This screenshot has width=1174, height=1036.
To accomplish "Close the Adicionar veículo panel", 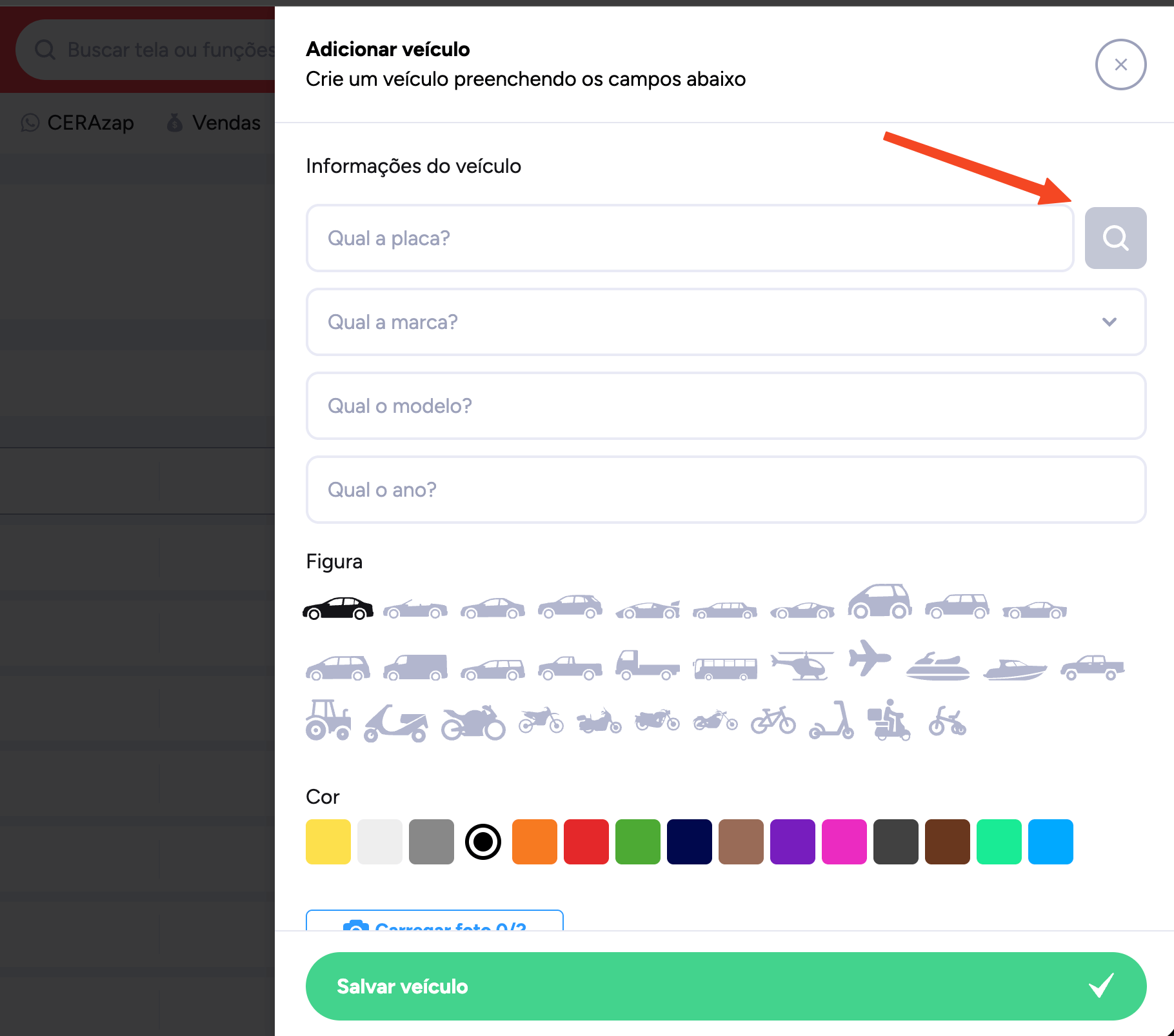I will click(1120, 65).
